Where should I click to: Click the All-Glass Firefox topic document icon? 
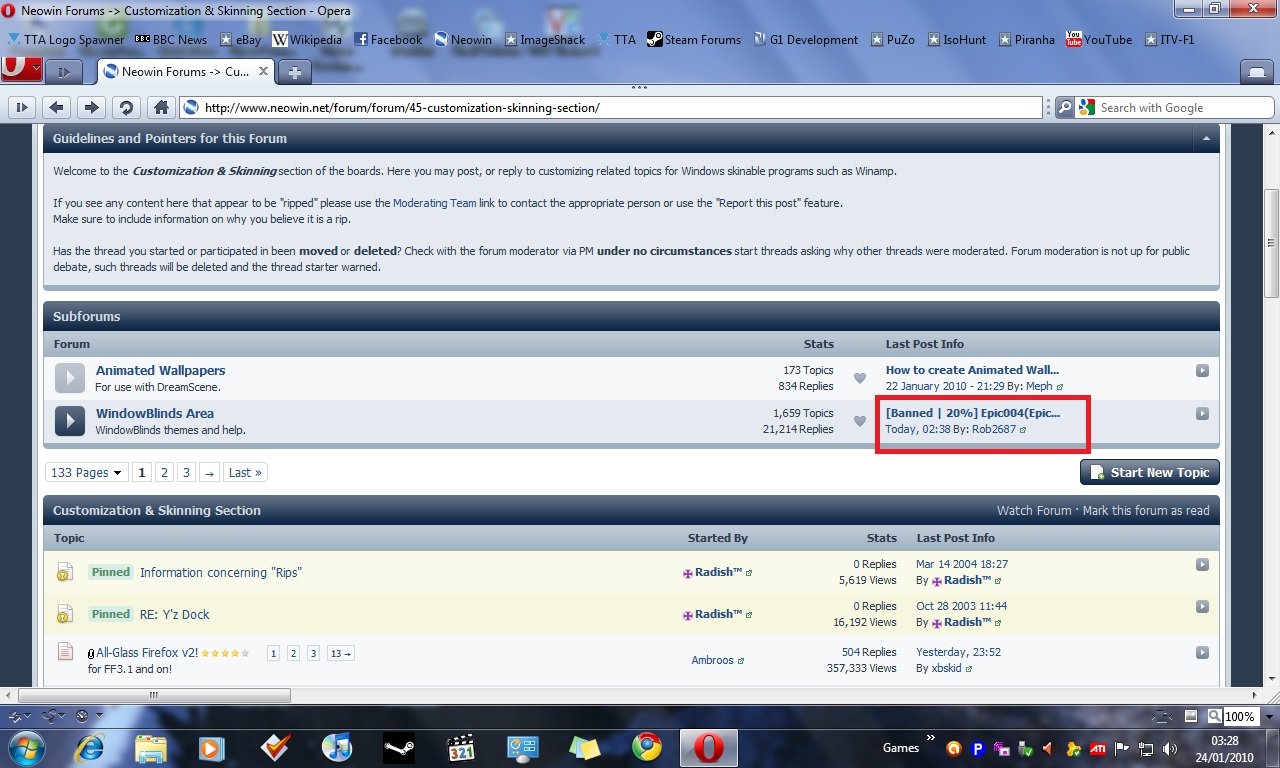tap(65, 652)
